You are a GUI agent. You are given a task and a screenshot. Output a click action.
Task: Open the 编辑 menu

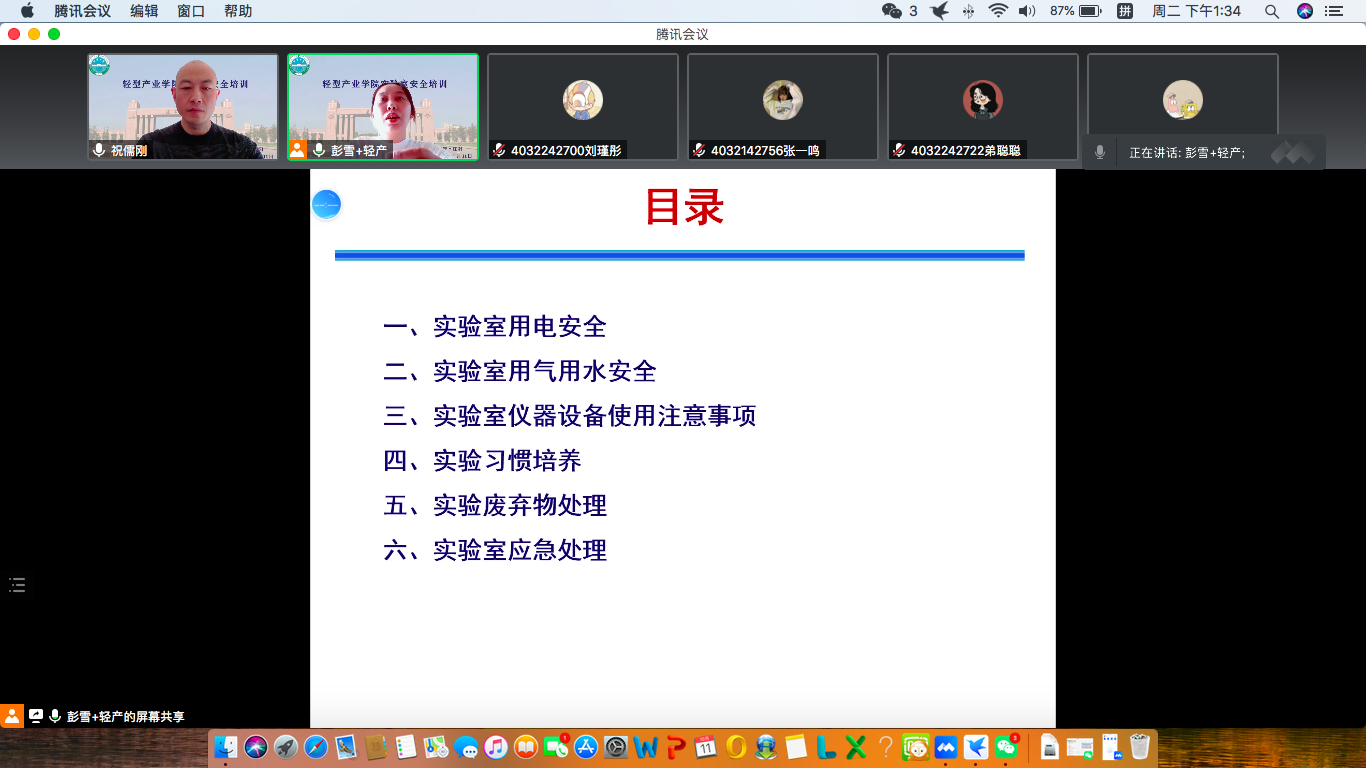144,11
